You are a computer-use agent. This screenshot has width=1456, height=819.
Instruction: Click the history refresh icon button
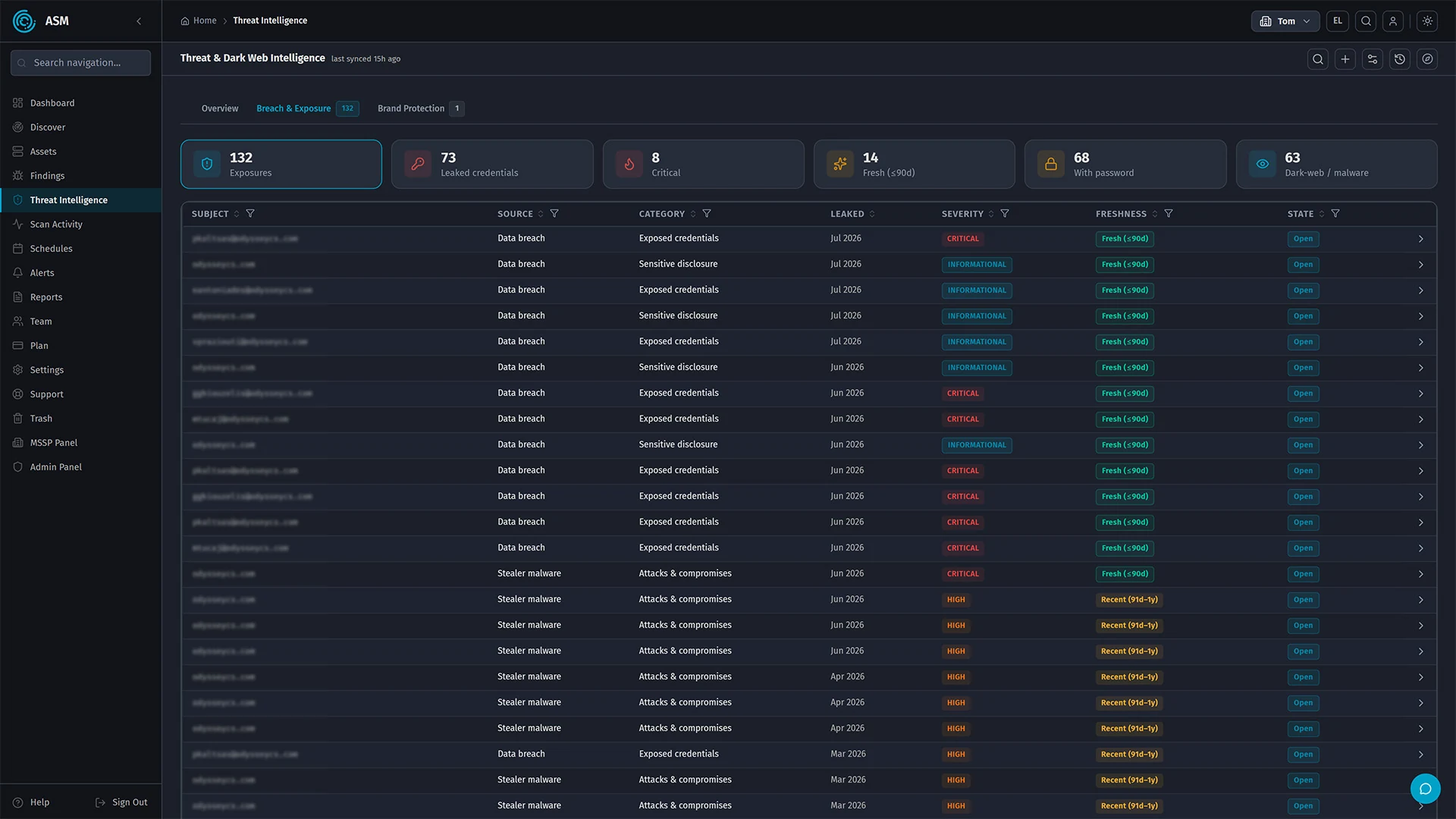tap(1400, 59)
